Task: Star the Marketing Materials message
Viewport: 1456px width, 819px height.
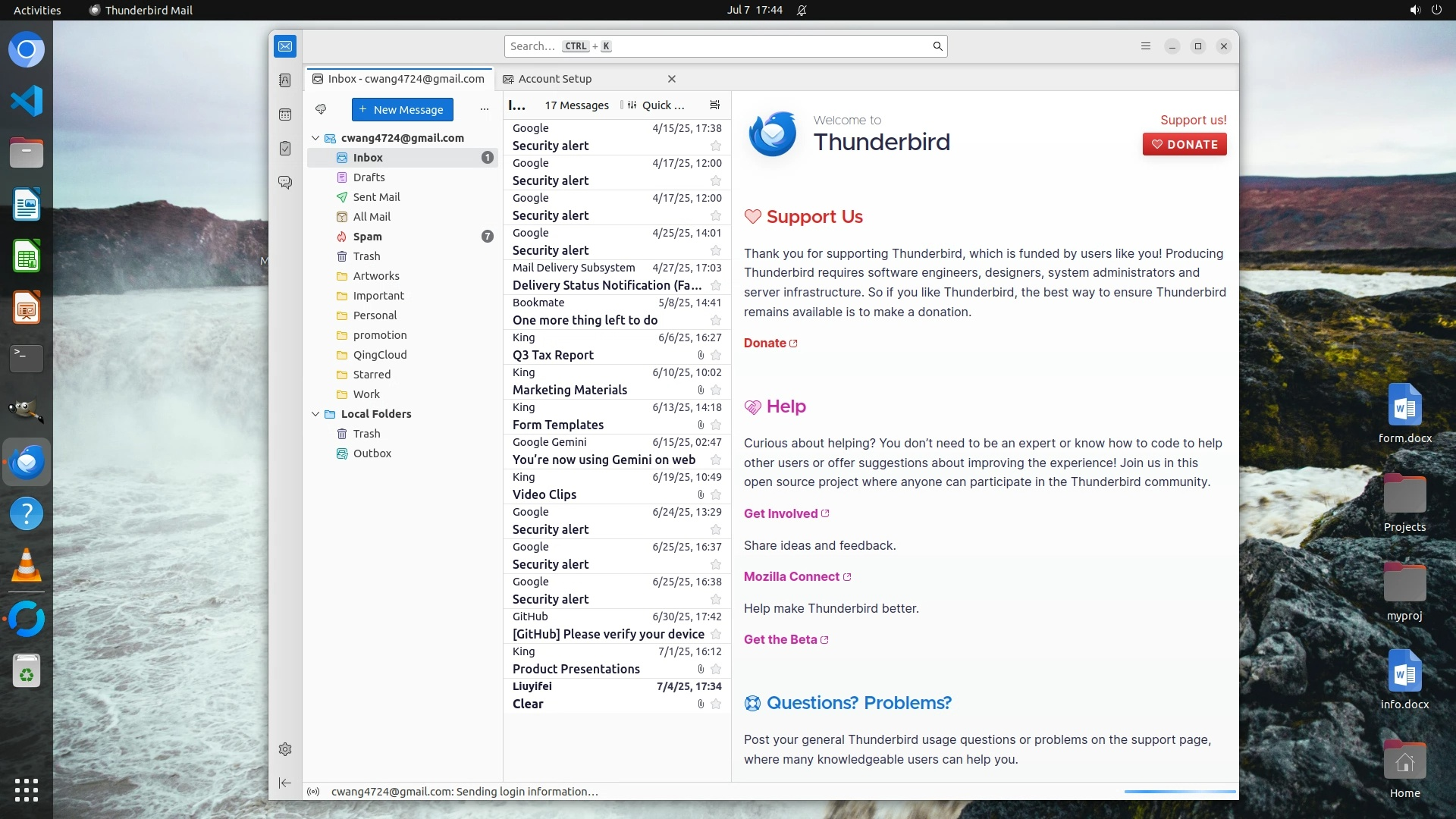Action: (716, 390)
